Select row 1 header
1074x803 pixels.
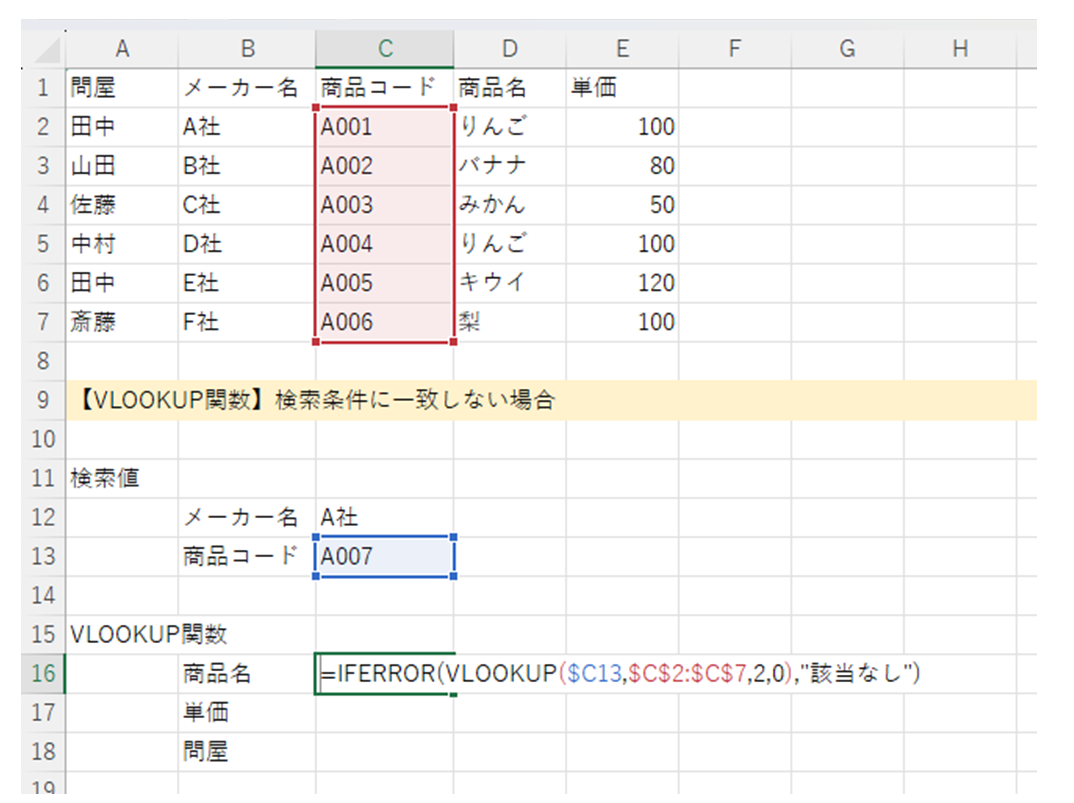[x=43, y=88]
